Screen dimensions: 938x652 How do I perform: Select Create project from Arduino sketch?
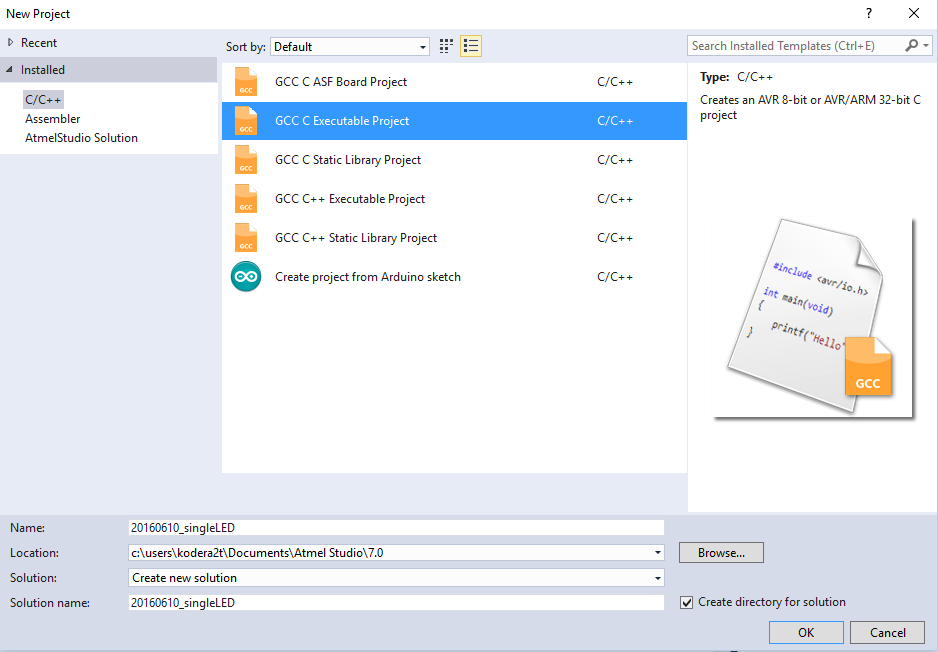[454, 276]
